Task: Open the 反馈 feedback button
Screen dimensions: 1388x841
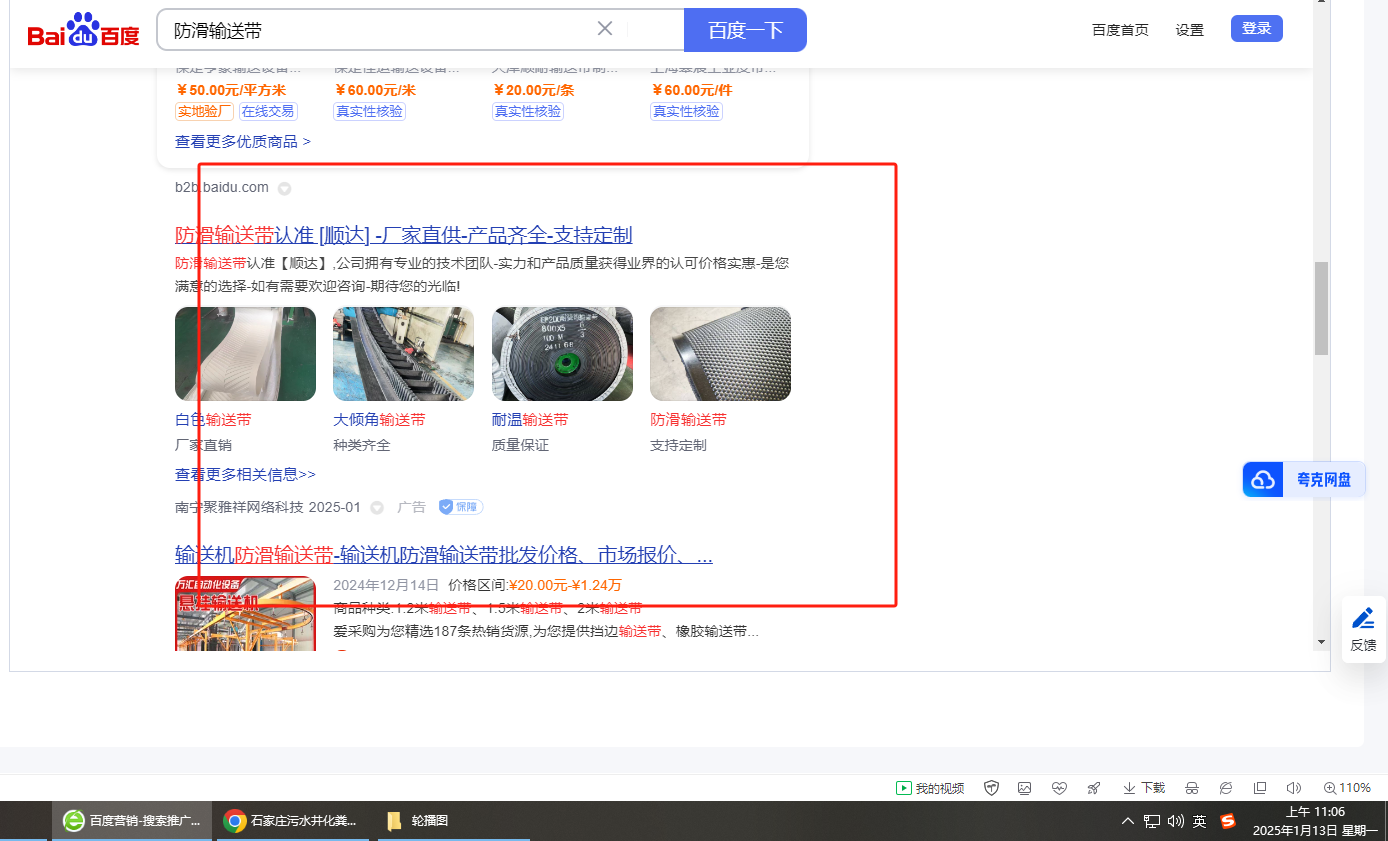Action: [x=1363, y=630]
